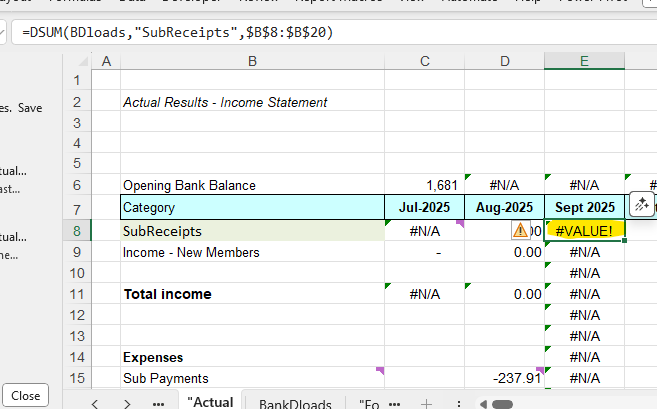Switch to the BankDloads sheet tab

(295, 403)
